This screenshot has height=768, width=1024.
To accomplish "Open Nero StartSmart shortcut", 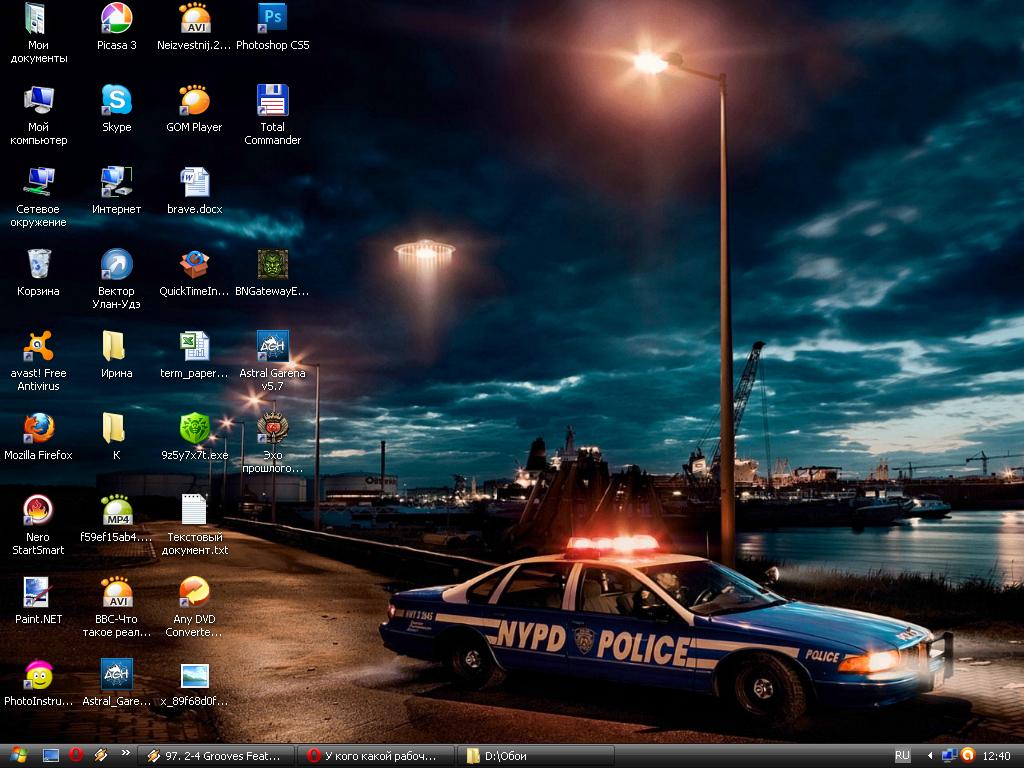I will (x=38, y=511).
